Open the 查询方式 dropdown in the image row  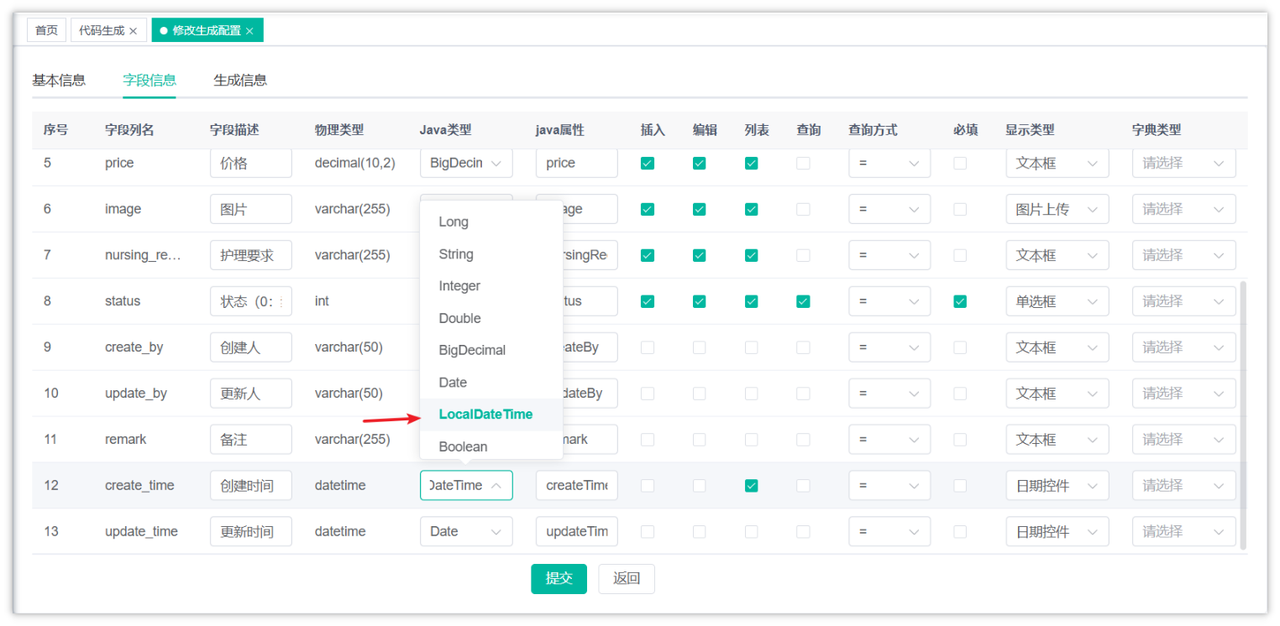tap(889, 209)
